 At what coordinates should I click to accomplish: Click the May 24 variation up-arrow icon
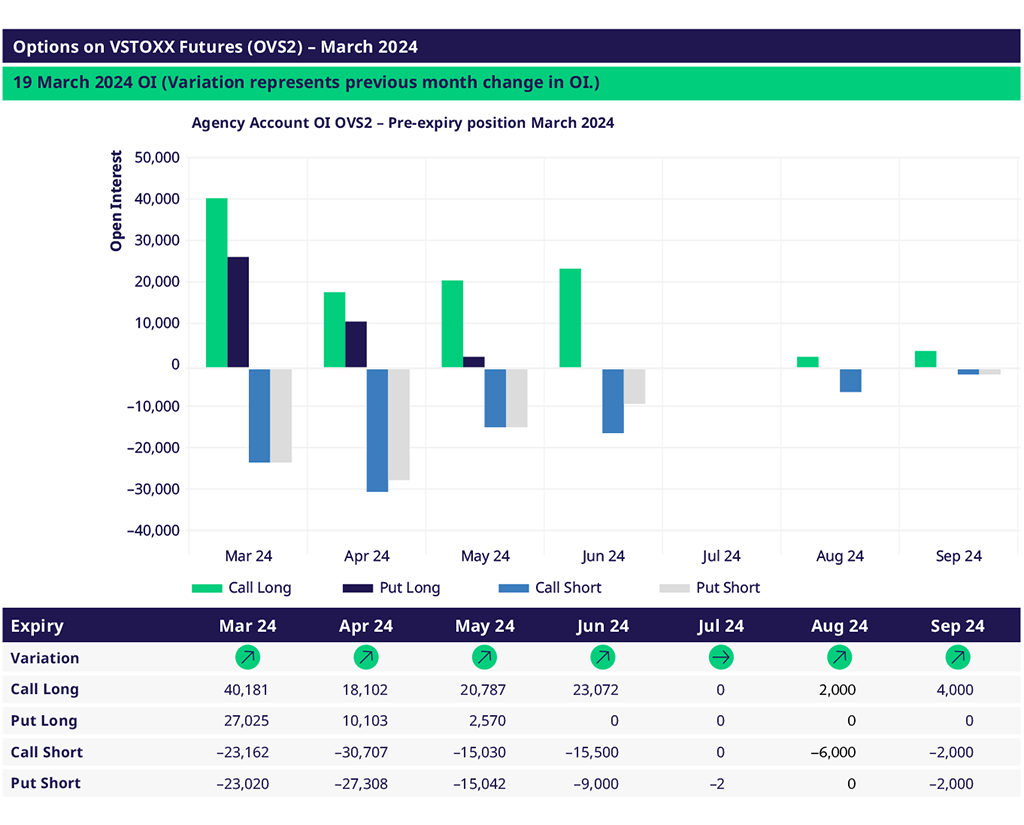(485, 657)
